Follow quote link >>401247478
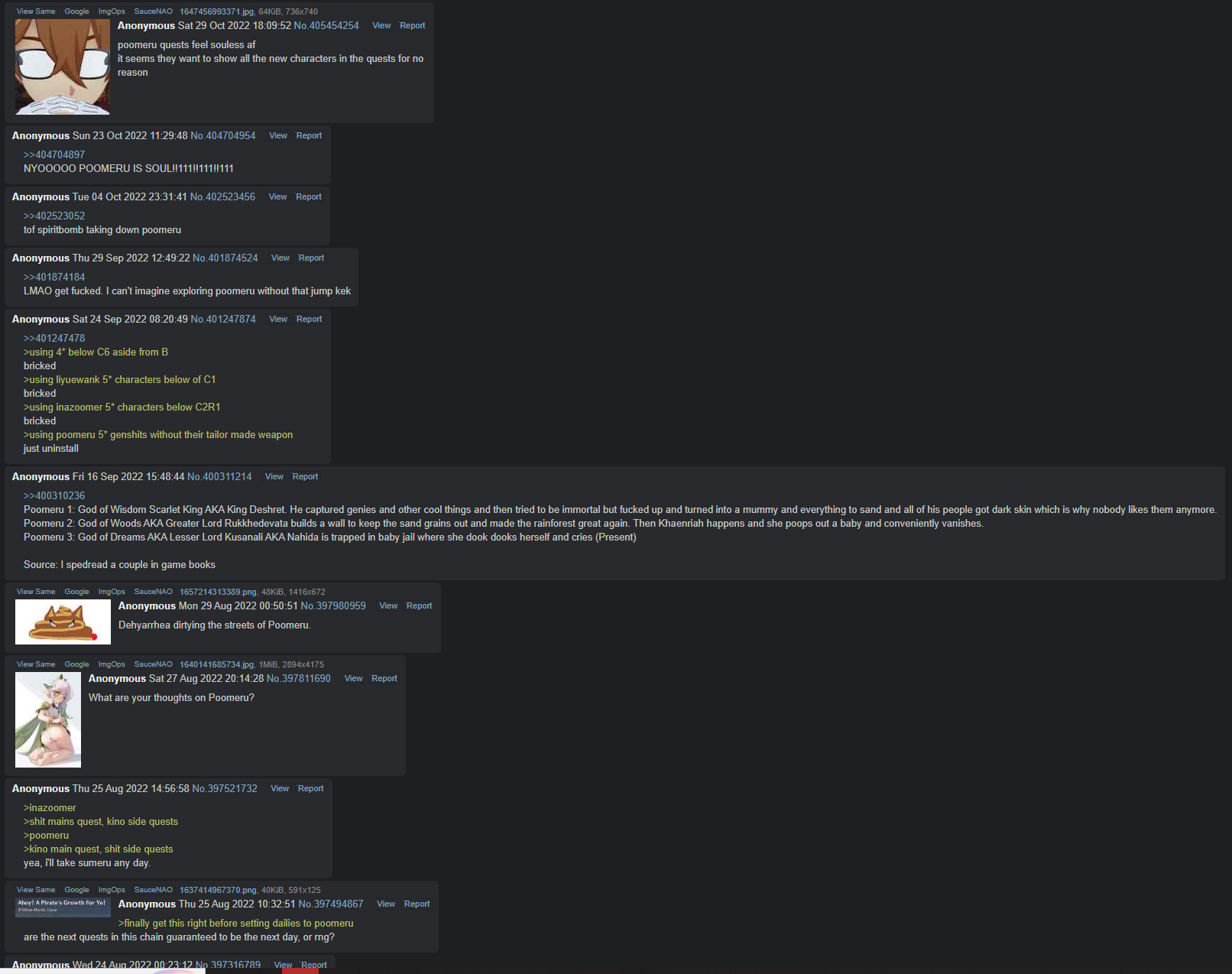 tap(54, 338)
